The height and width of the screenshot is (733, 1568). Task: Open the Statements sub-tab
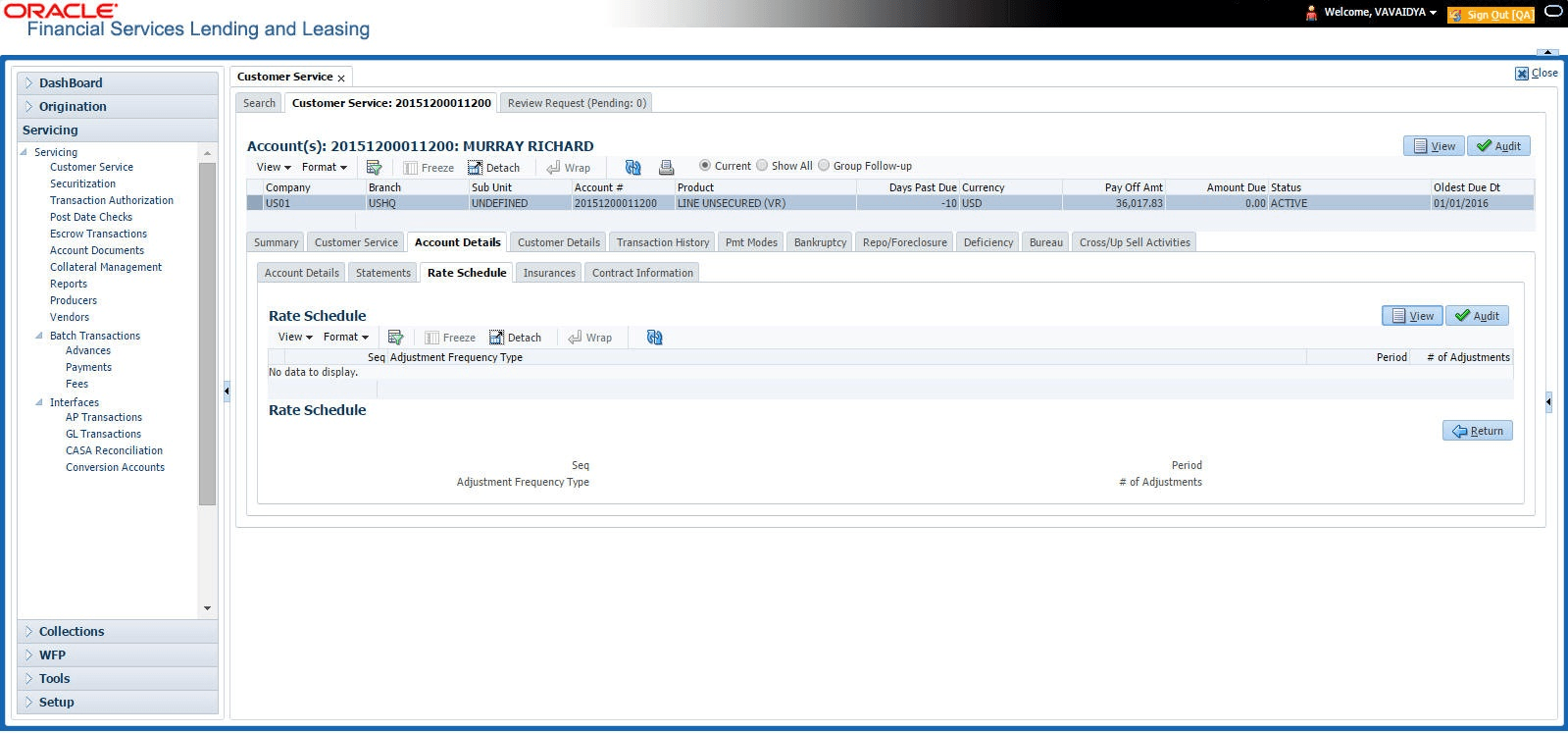click(383, 273)
